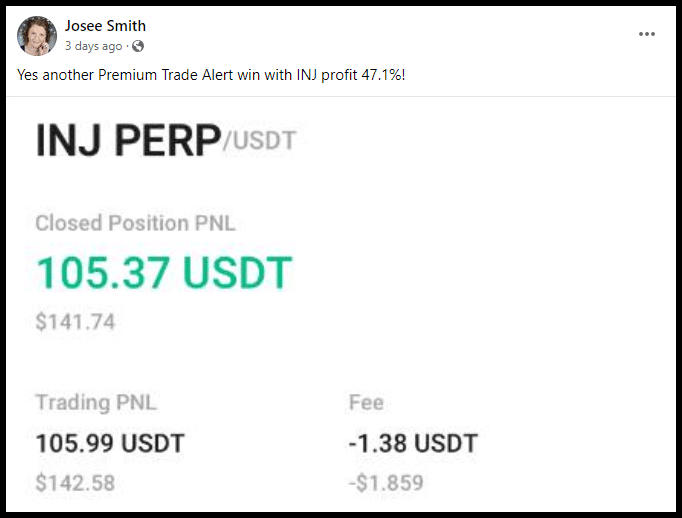The width and height of the screenshot is (682, 518).
Task: Click the -$1.859 fee dollar value
Action: [385, 483]
